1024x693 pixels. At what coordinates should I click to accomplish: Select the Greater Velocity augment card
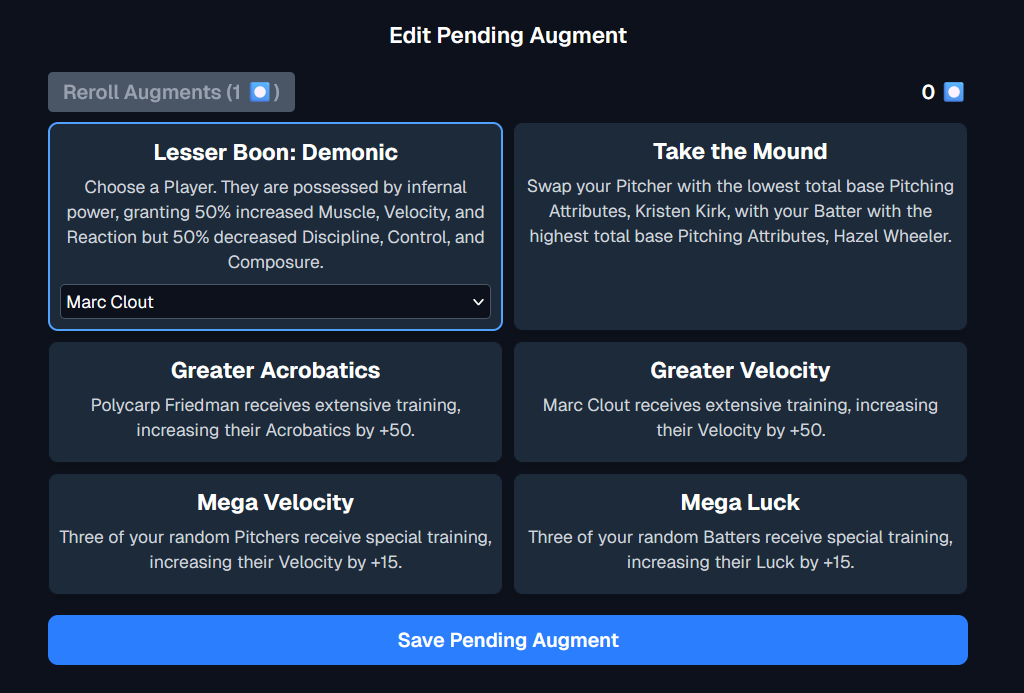pos(740,402)
